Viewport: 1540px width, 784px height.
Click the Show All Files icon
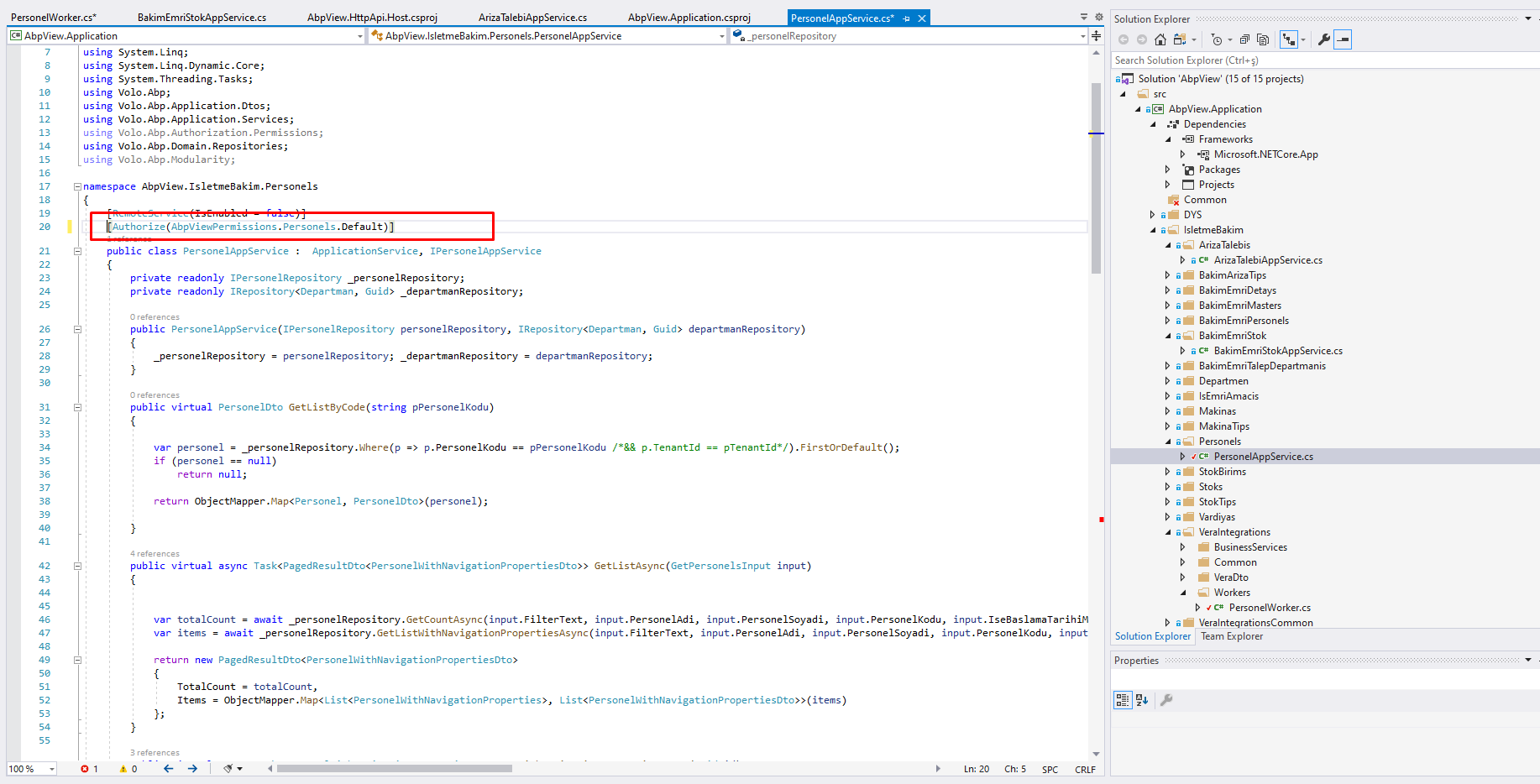pyautogui.click(x=1263, y=39)
